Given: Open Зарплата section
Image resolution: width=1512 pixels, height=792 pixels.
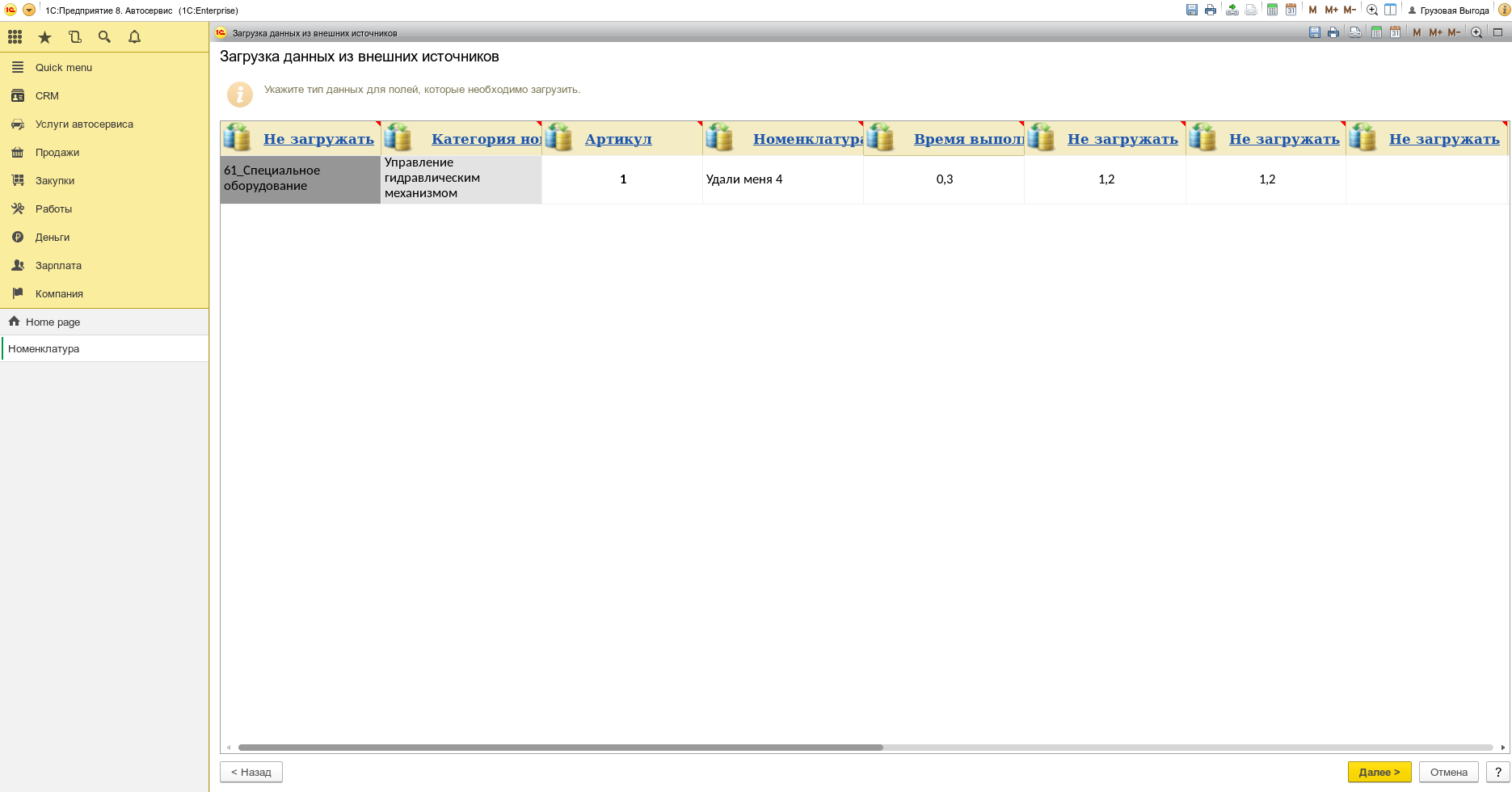Looking at the screenshot, I should pos(104,266).
